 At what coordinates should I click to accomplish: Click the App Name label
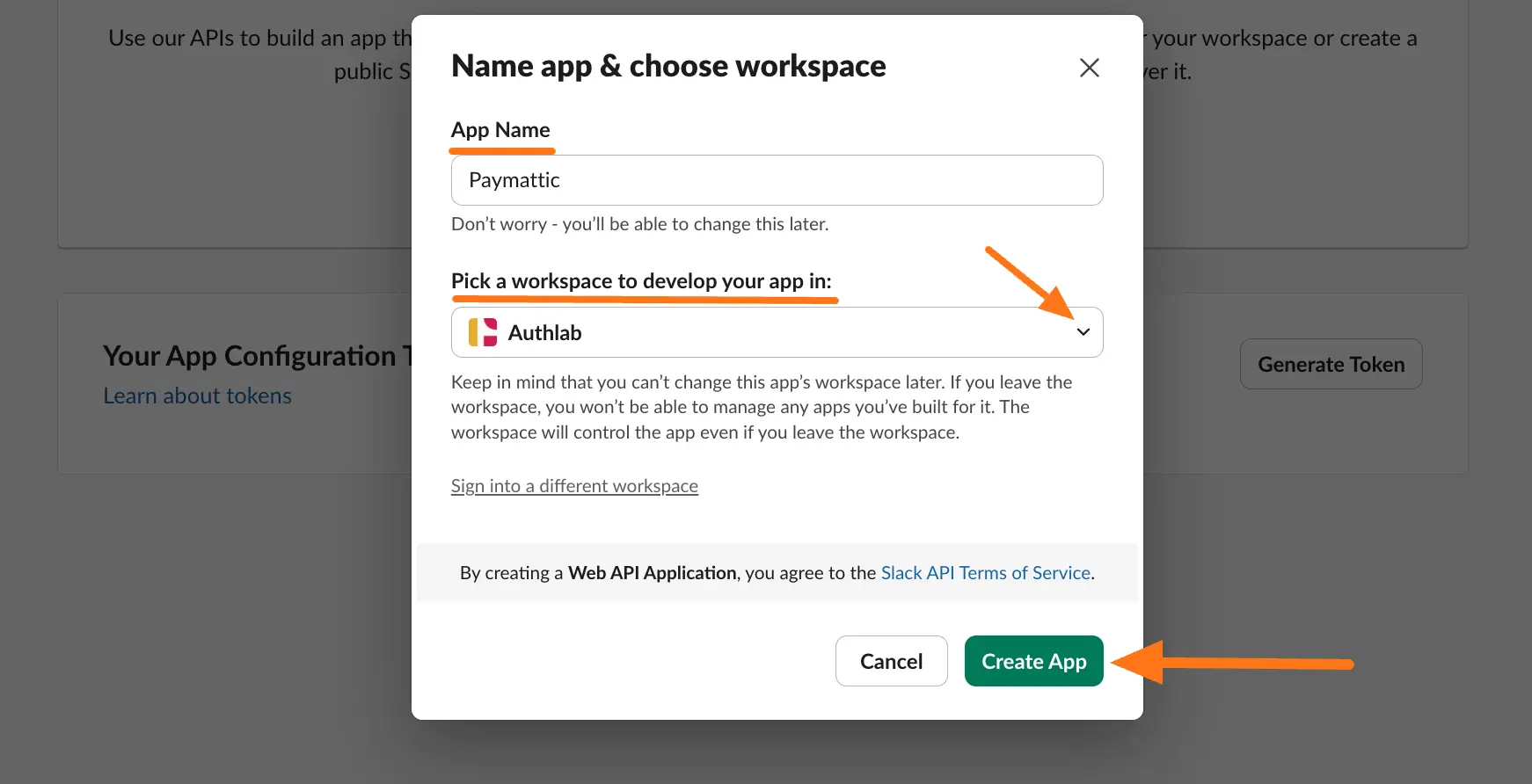(x=500, y=130)
